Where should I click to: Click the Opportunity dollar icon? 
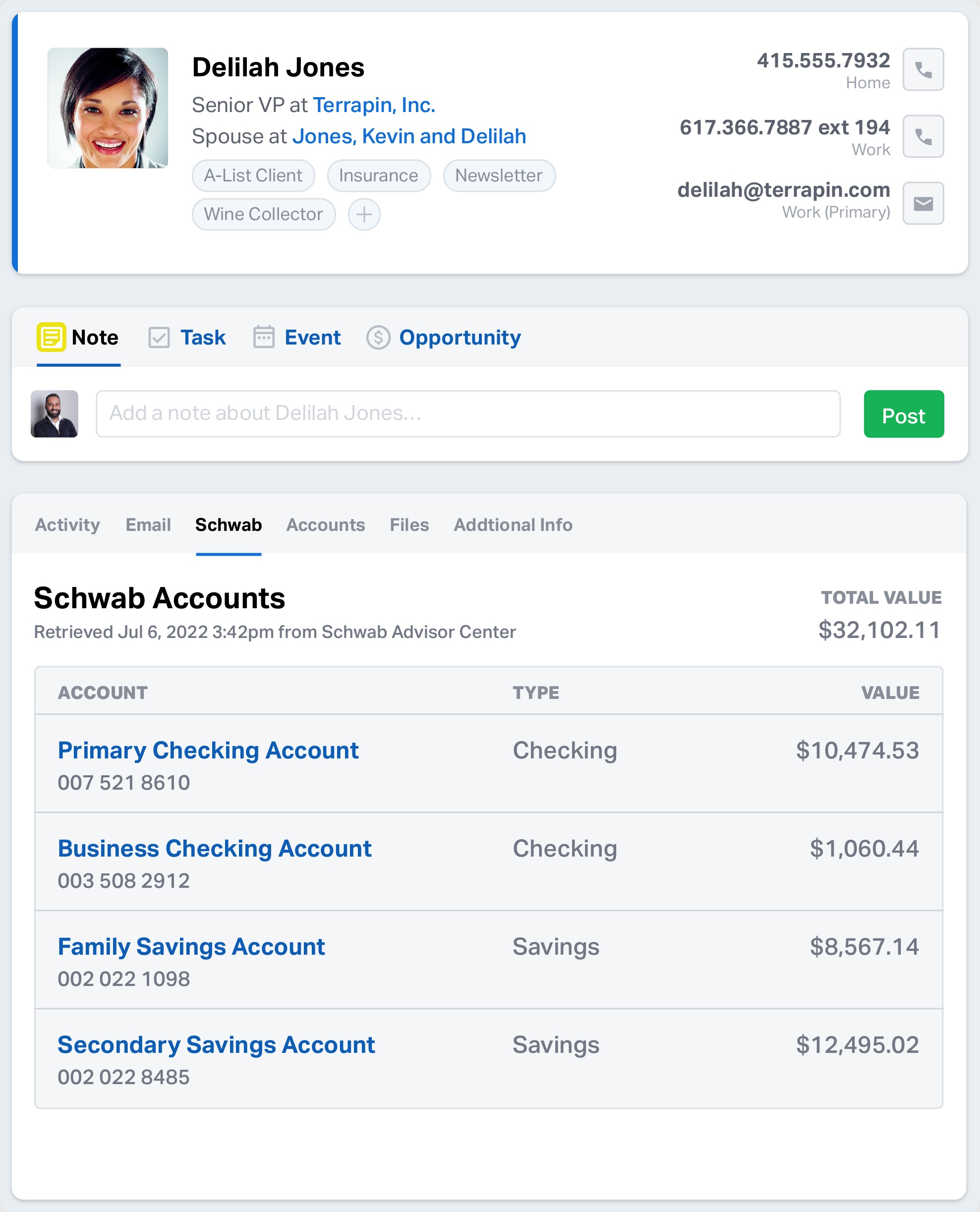[378, 338]
